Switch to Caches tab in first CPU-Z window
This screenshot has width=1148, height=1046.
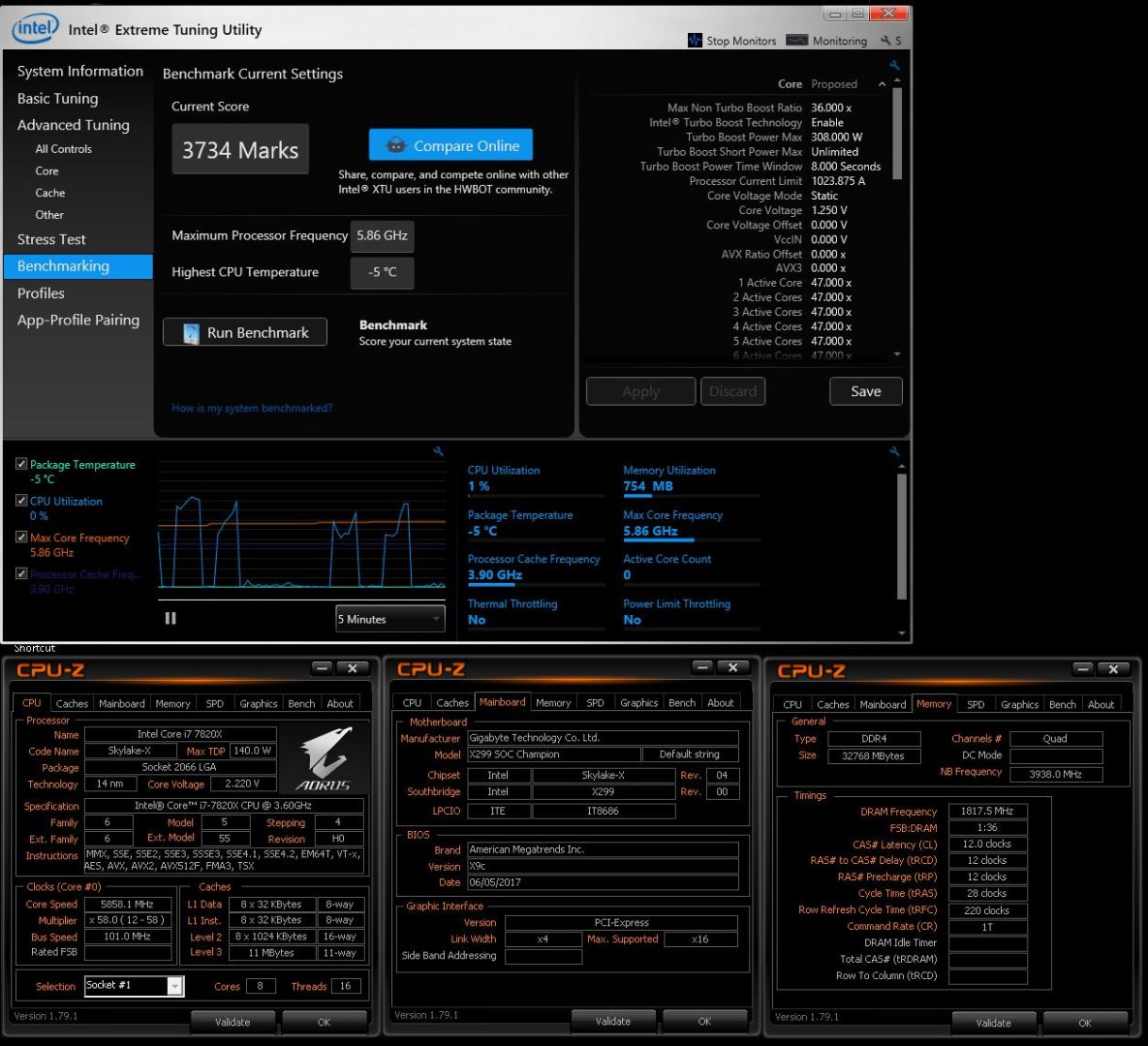point(72,703)
